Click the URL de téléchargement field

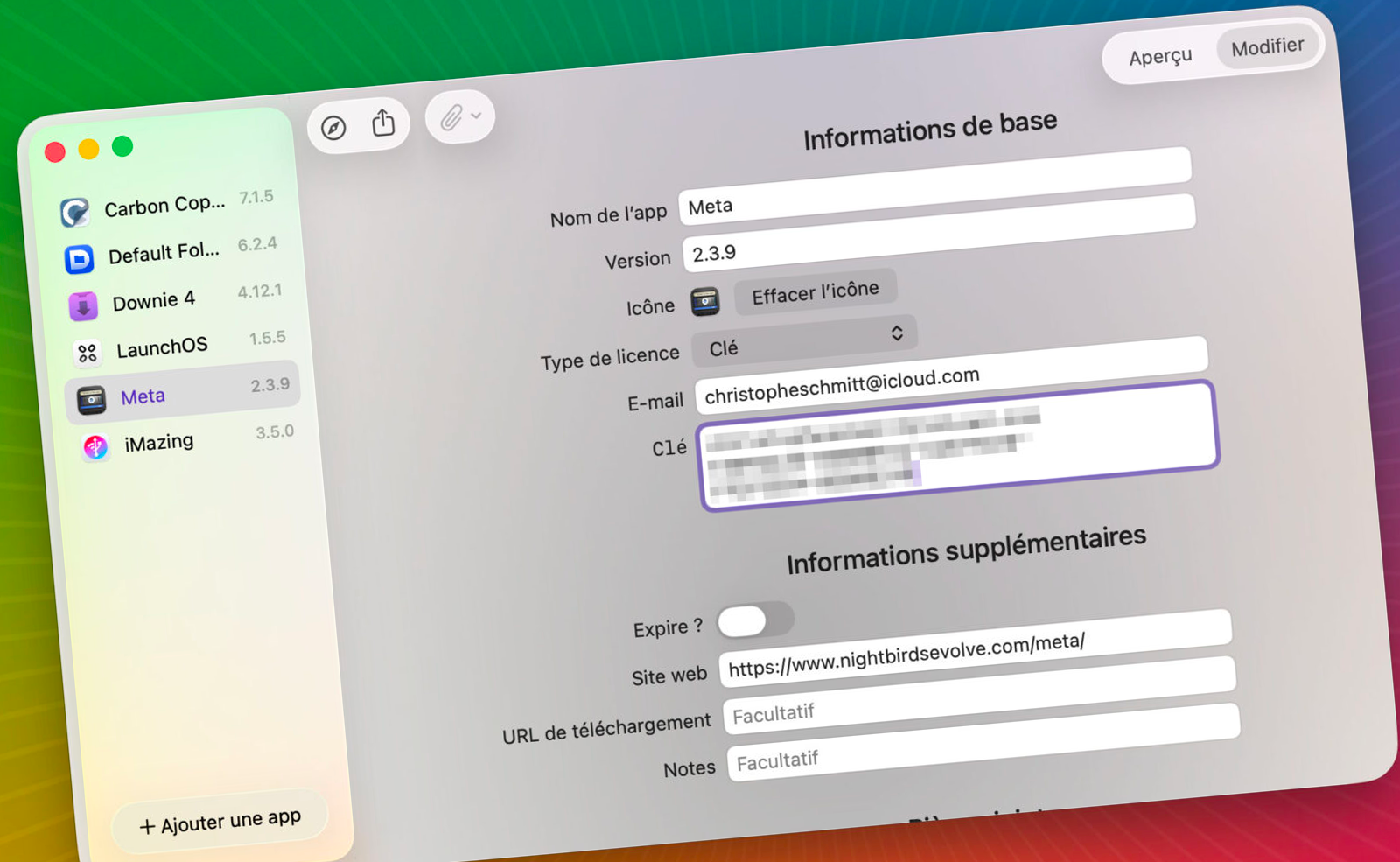pyautogui.click(x=979, y=695)
